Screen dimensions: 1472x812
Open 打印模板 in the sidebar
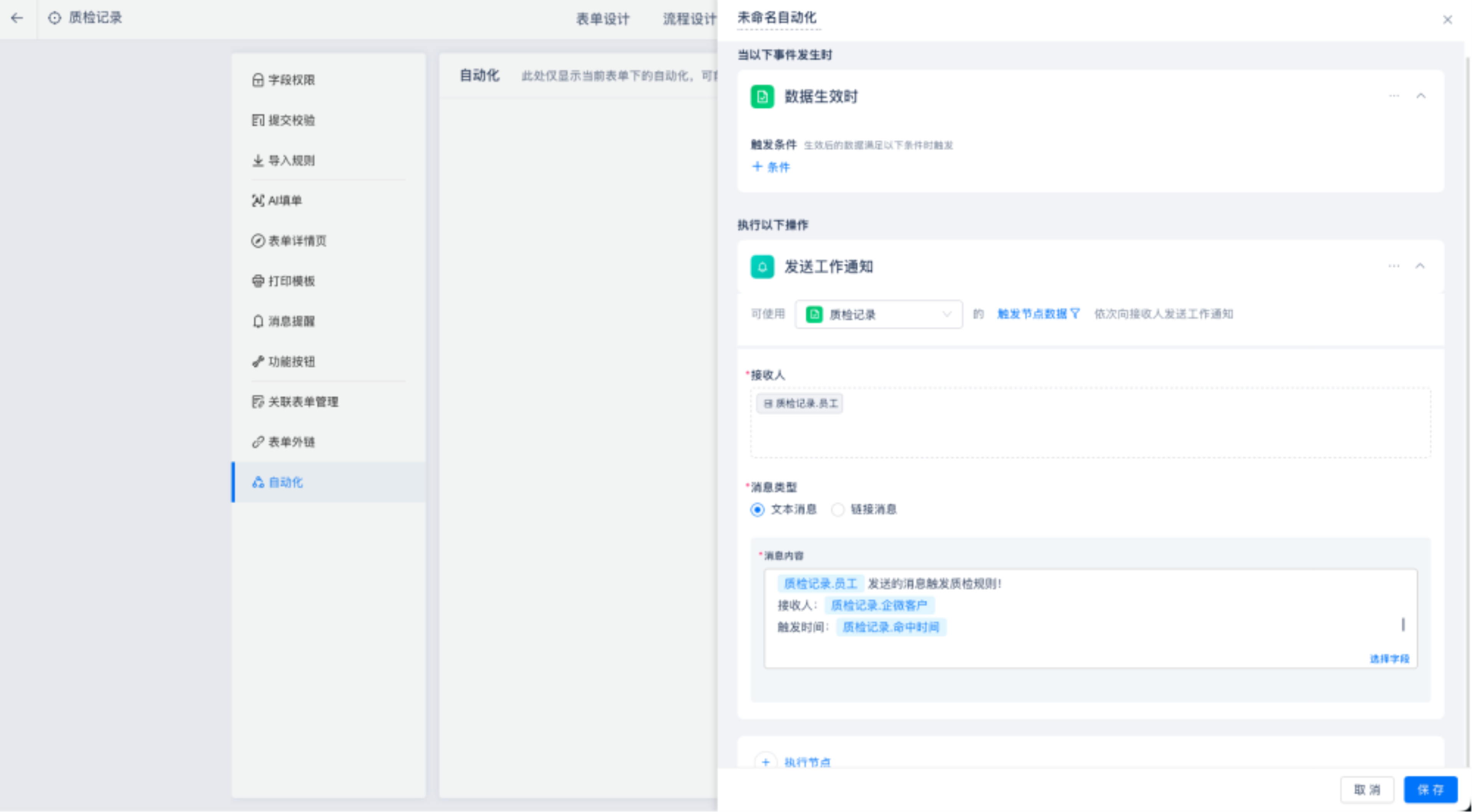291,281
